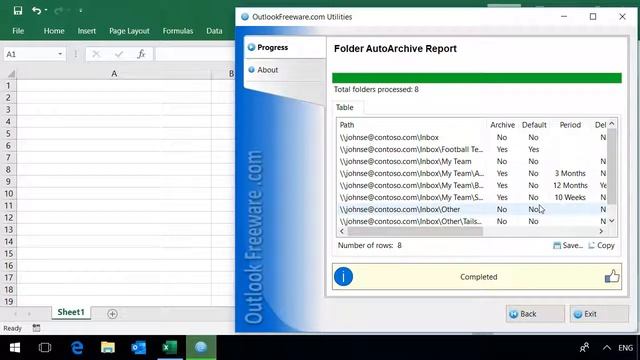Open Outlook from the taskbar
The width and height of the screenshot is (640, 360).
(x=139, y=347)
